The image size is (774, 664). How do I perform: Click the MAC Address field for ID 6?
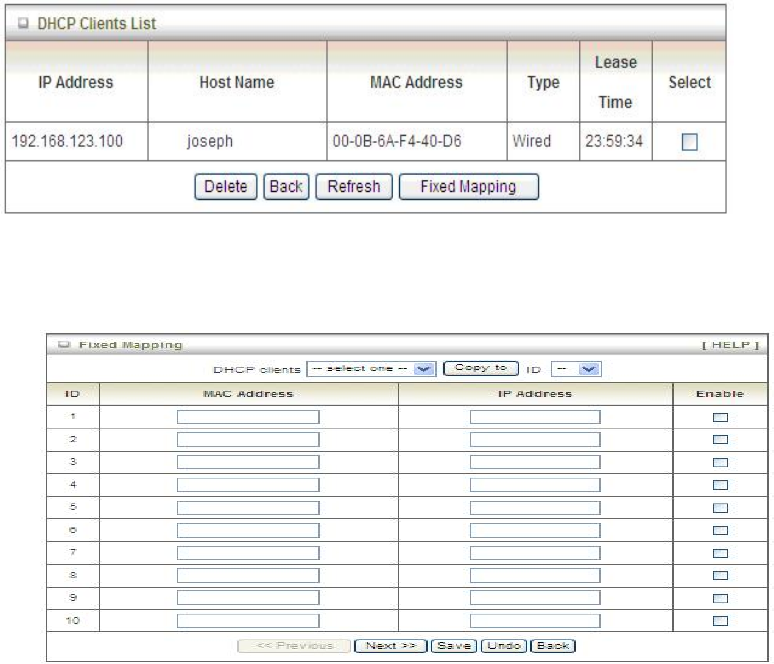tap(248, 530)
